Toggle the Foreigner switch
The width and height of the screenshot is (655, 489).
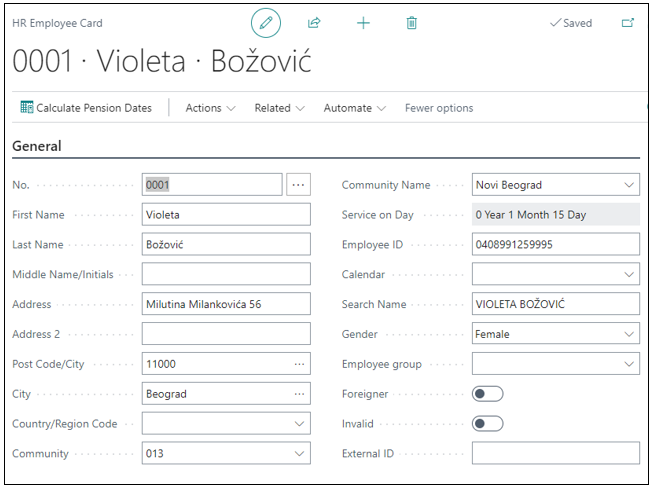488,394
